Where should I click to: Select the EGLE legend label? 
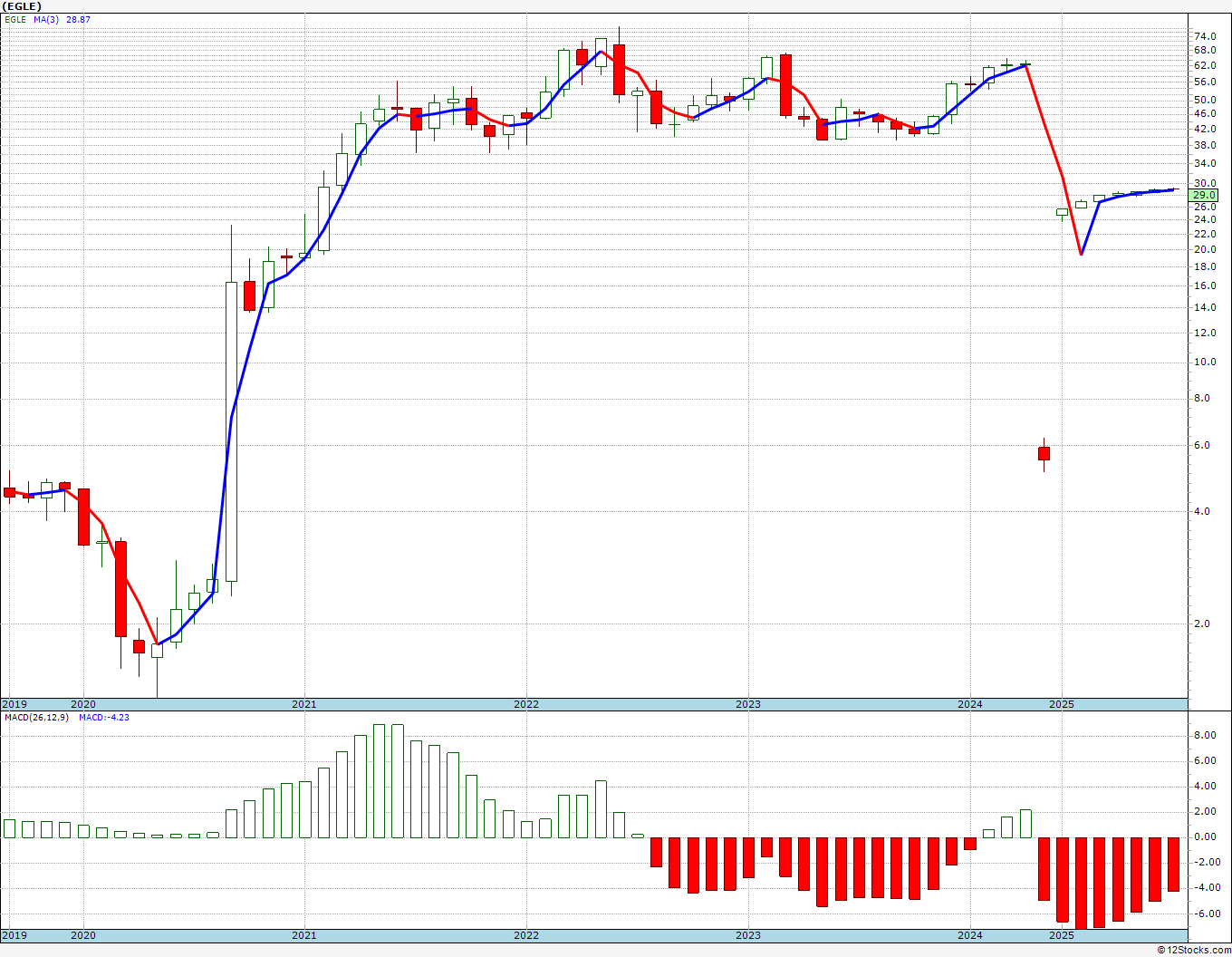pyautogui.click(x=14, y=19)
